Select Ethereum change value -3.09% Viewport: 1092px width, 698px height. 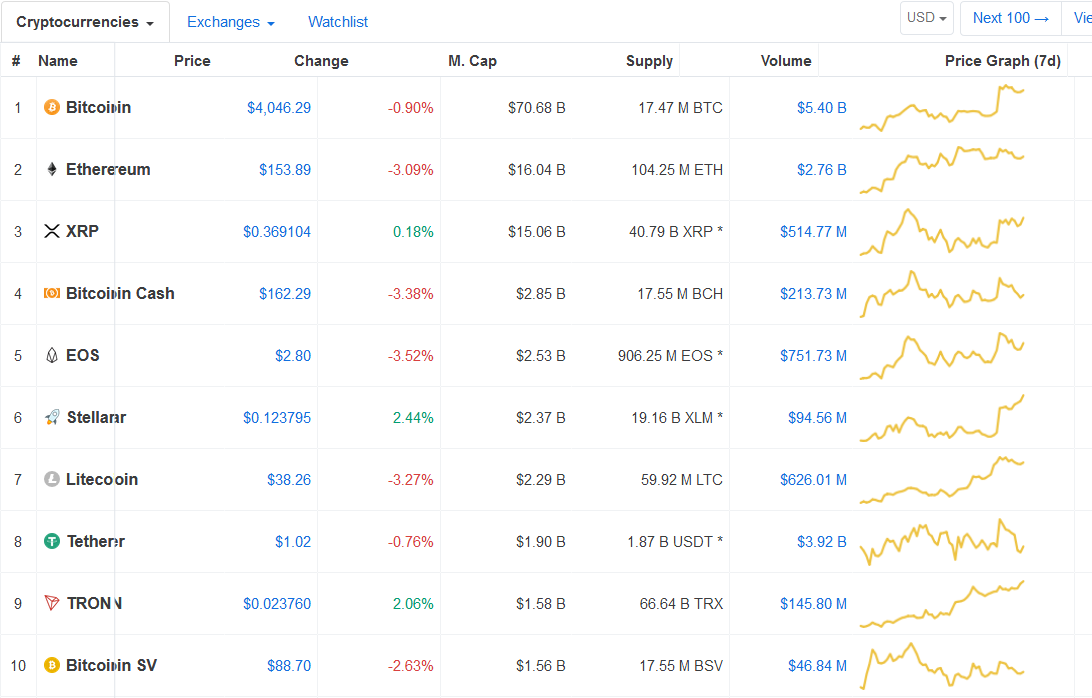point(410,170)
